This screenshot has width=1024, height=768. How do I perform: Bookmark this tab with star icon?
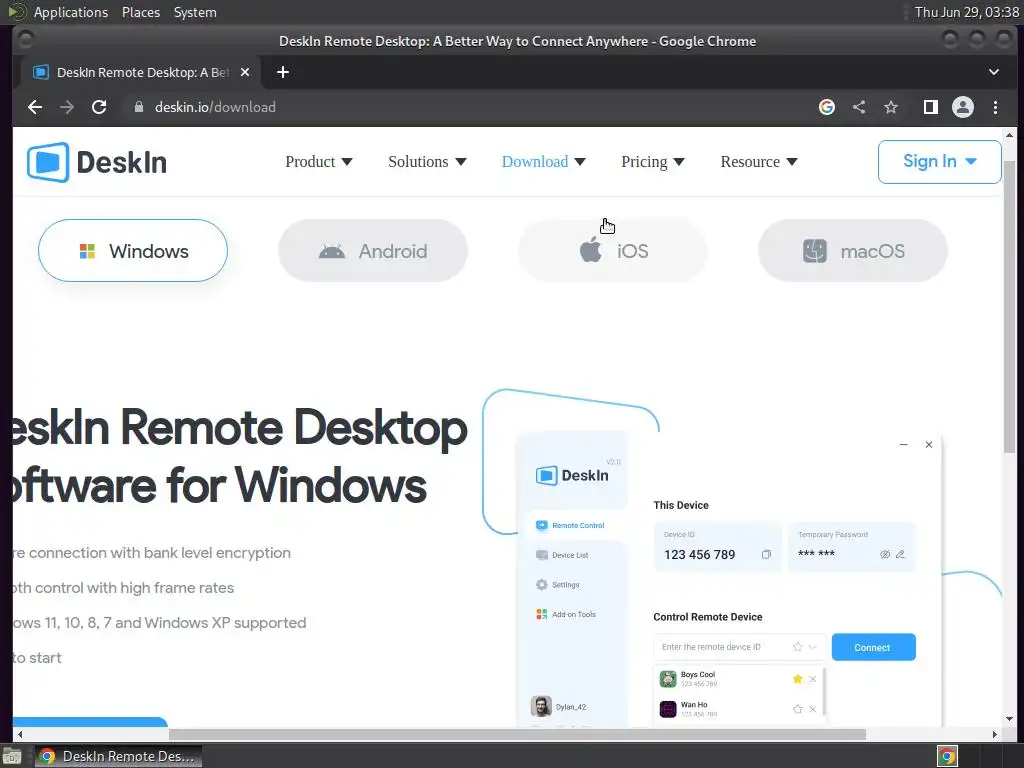891,107
